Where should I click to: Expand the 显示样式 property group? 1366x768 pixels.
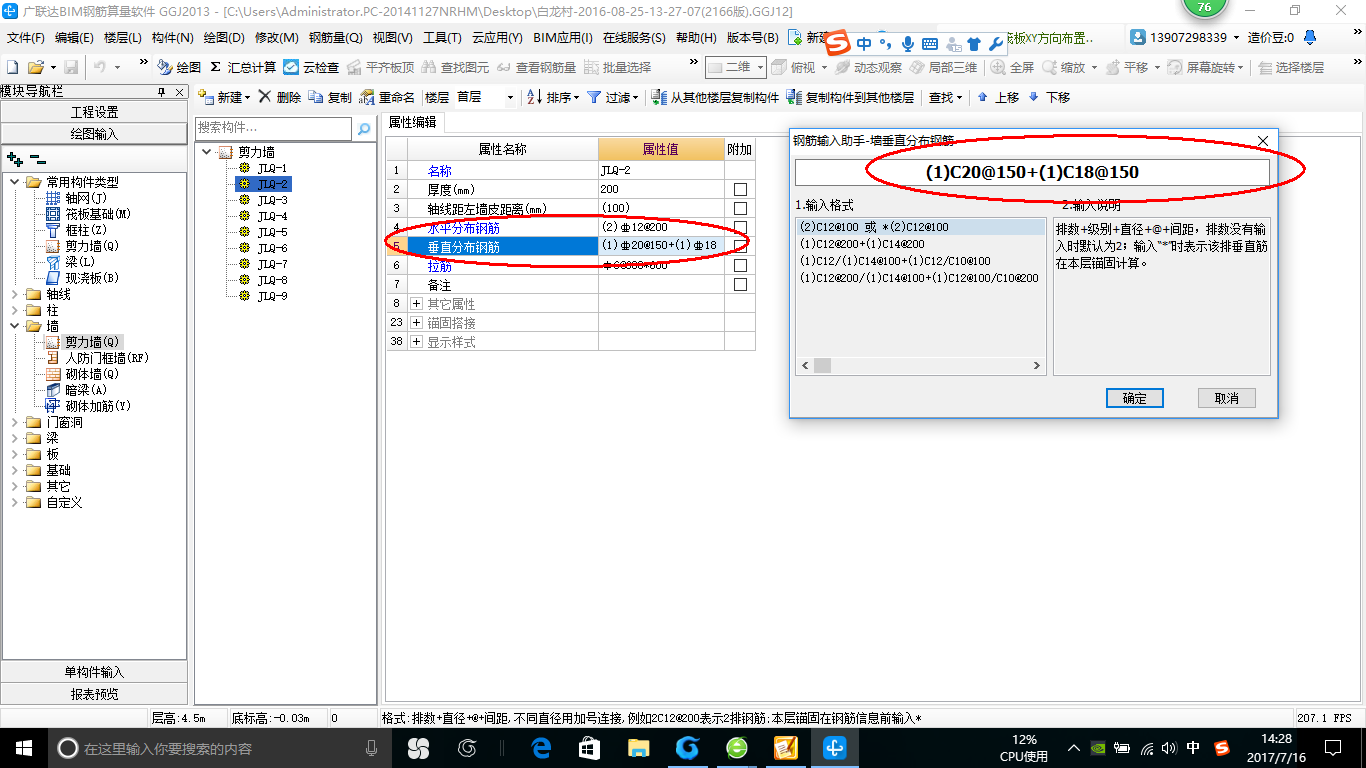[x=417, y=342]
